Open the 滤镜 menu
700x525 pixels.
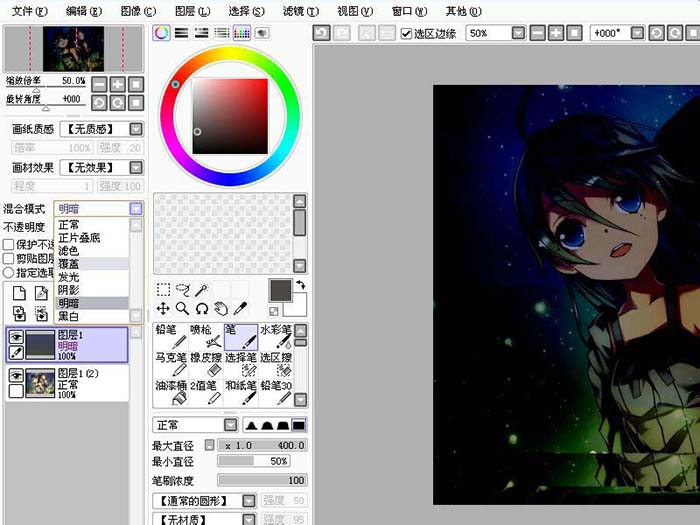(x=301, y=11)
